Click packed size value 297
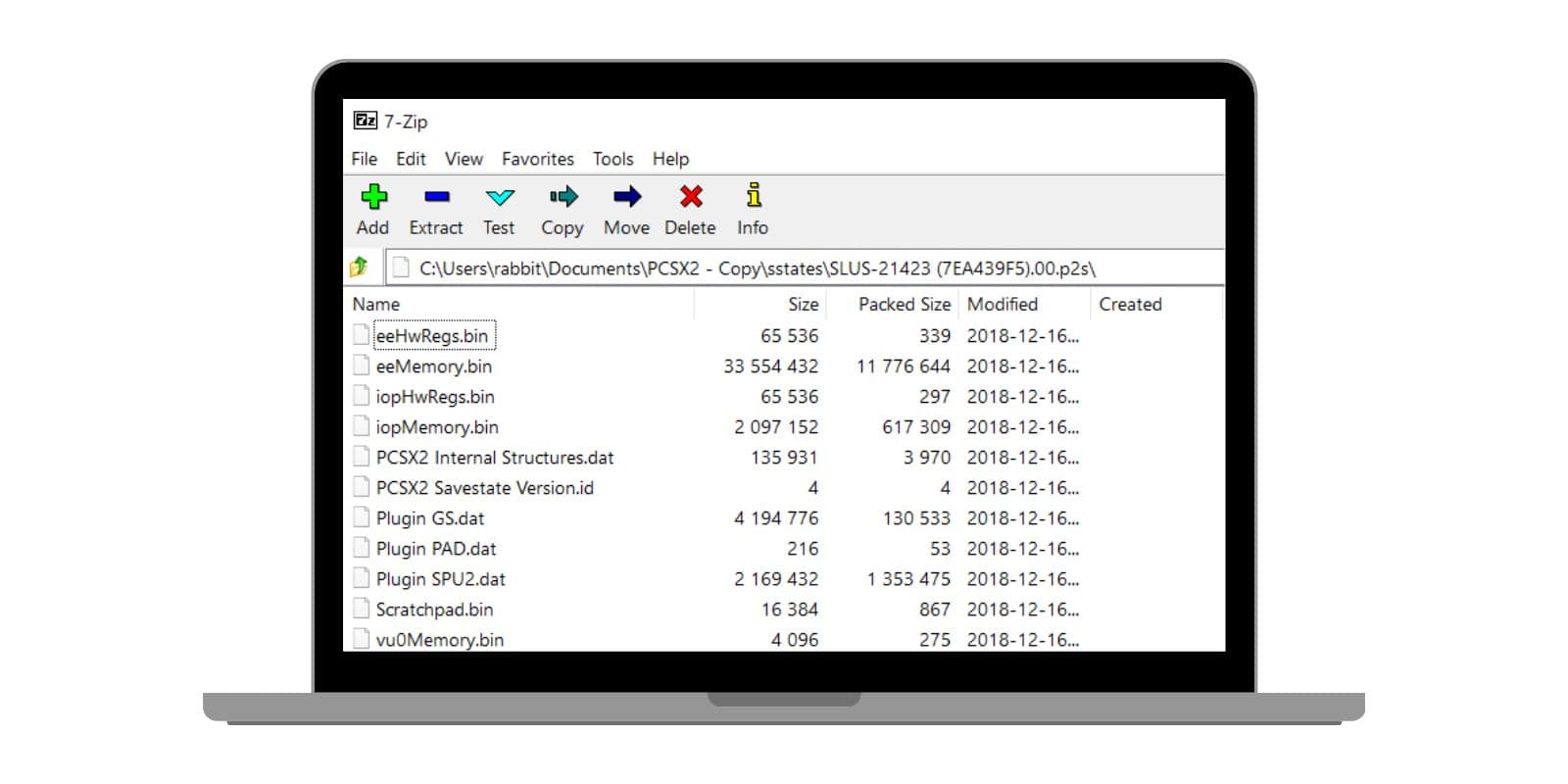The width and height of the screenshot is (1568, 784). pos(935,396)
